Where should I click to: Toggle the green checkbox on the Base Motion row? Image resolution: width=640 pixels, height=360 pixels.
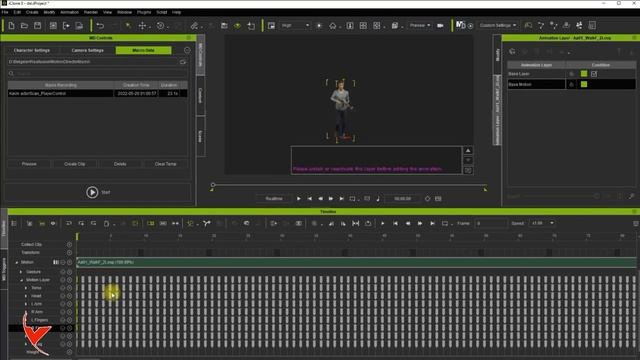[x=584, y=84]
